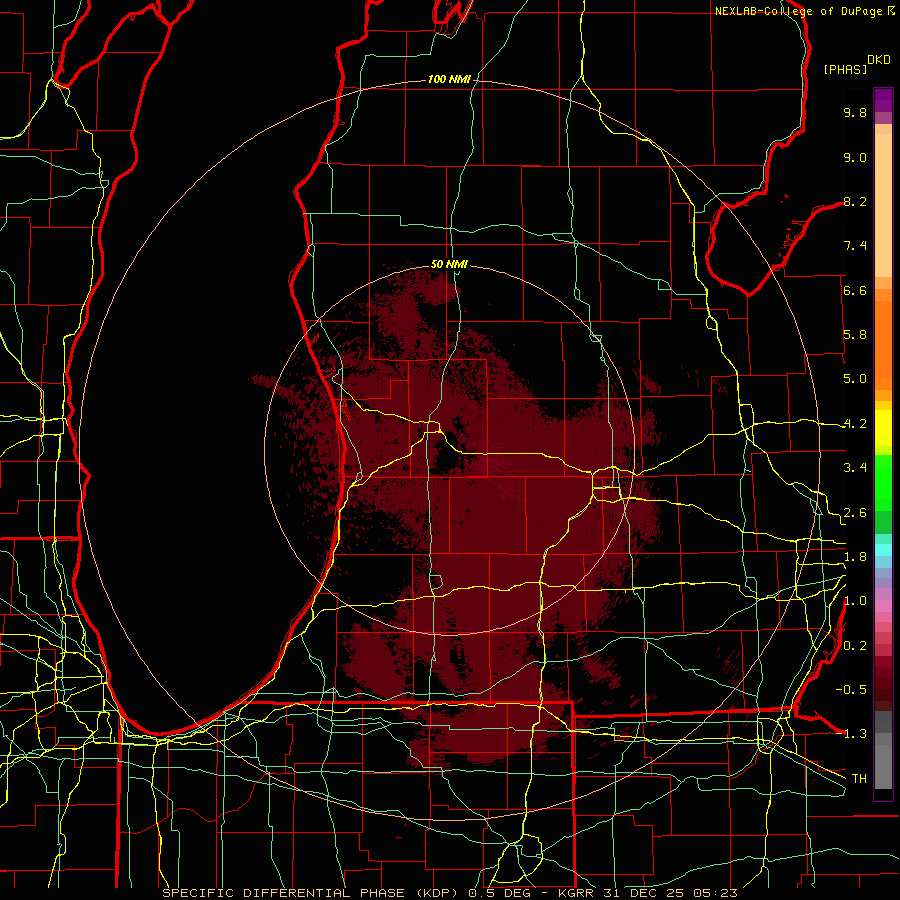Viewport: 900px width, 900px height.
Task: Click the '4.2' legend value
Action: point(855,424)
